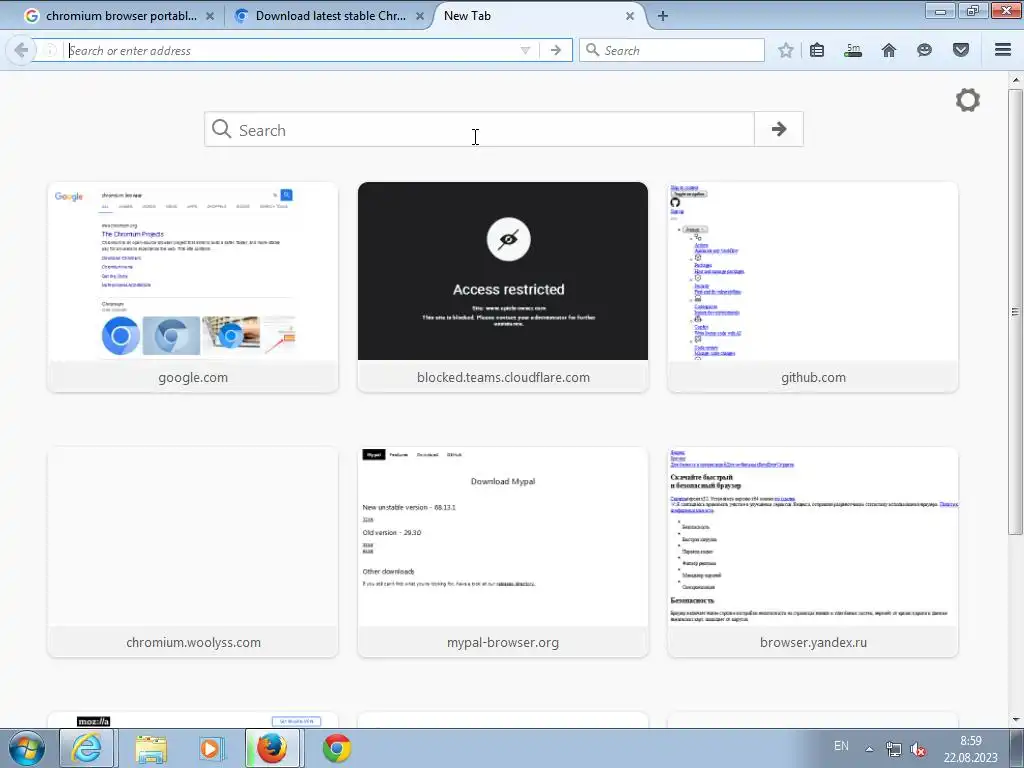The image size is (1024, 768).
Task: Open the blocked.teams.cloudflare.com tile
Action: 503,287
